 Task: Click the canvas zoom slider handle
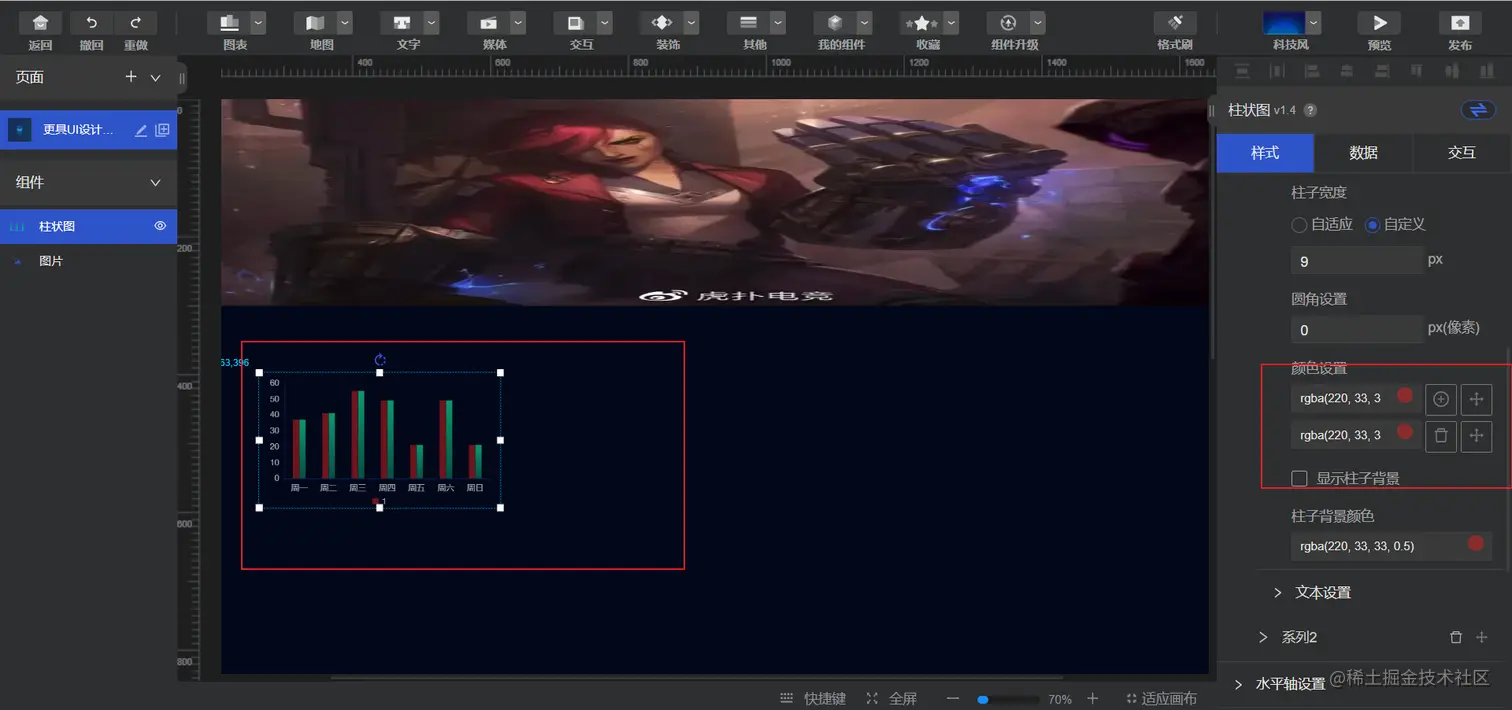[983, 700]
